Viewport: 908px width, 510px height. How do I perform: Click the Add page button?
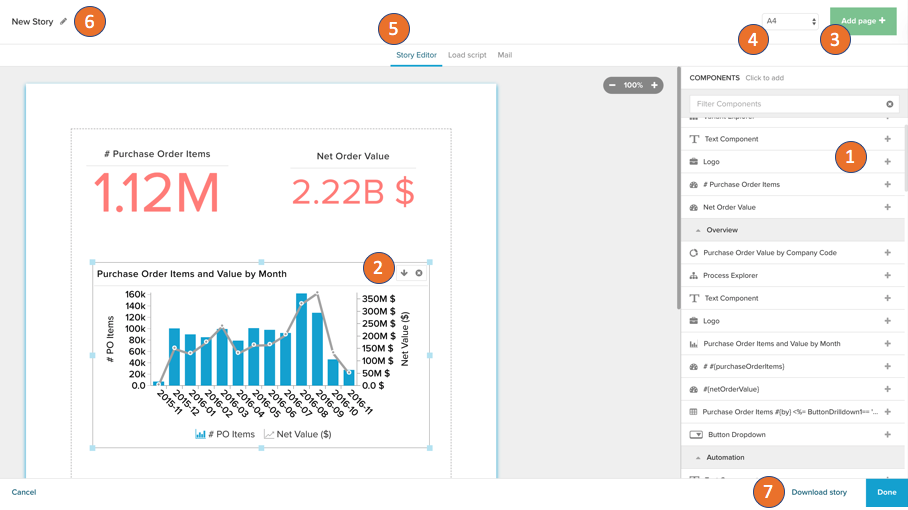pyautogui.click(x=862, y=21)
